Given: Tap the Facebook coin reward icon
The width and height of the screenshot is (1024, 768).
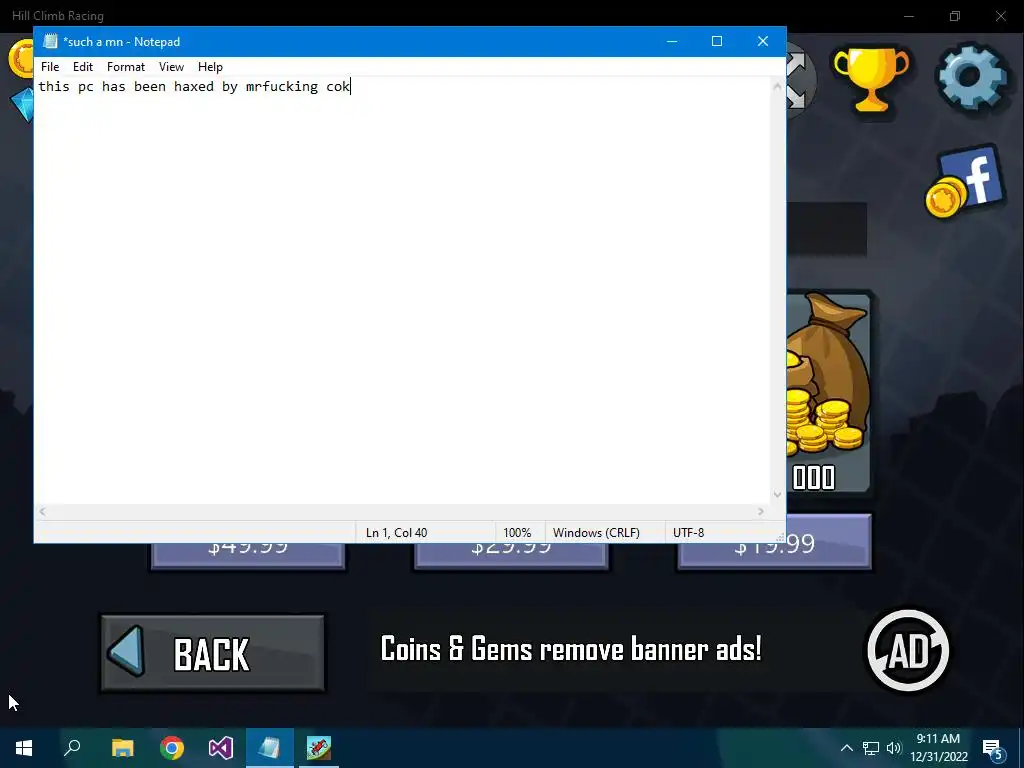Looking at the screenshot, I should coord(965,182).
